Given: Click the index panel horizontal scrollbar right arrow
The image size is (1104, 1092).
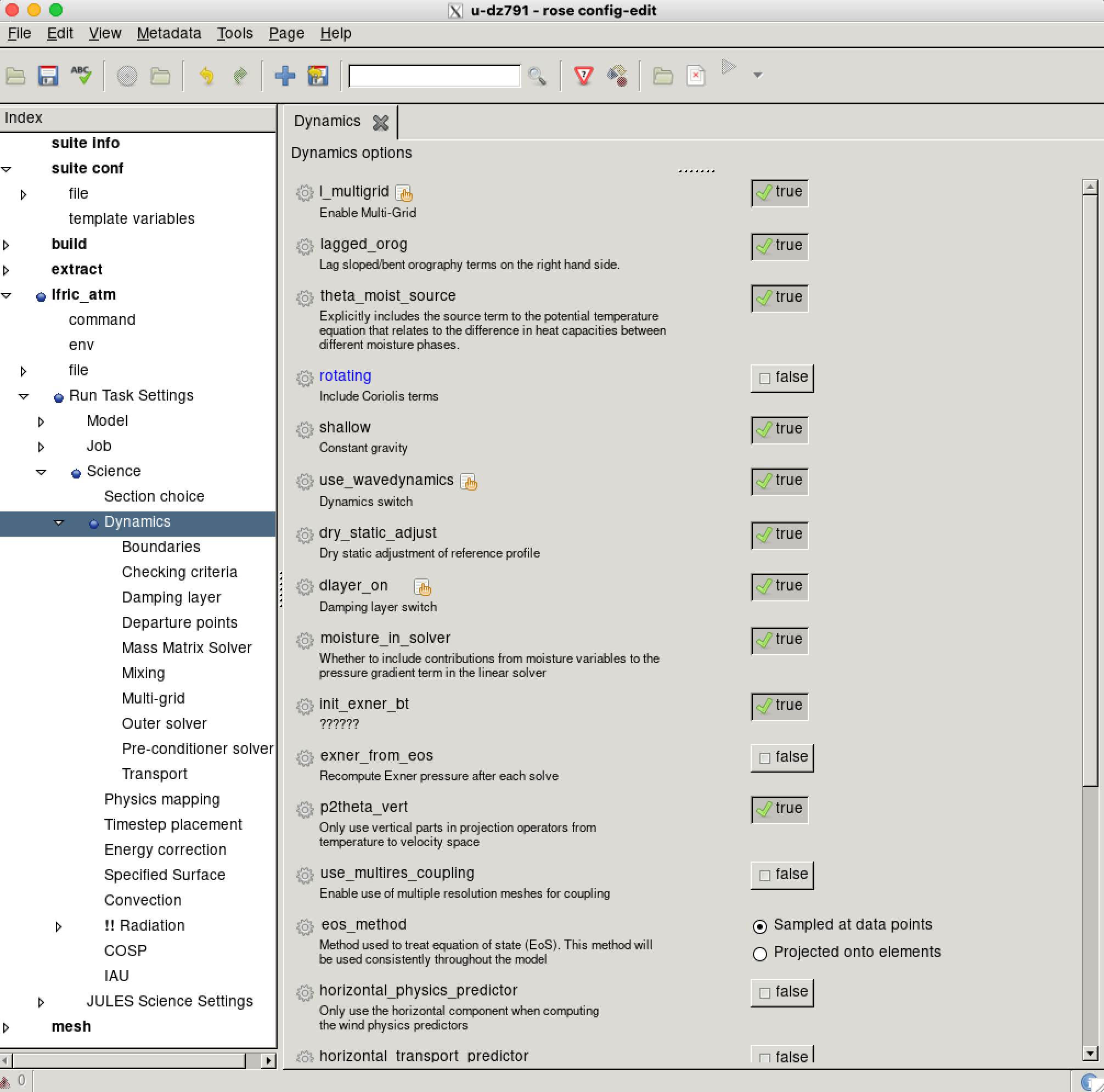Looking at the screenshot, I should (x=268, y=1061).
